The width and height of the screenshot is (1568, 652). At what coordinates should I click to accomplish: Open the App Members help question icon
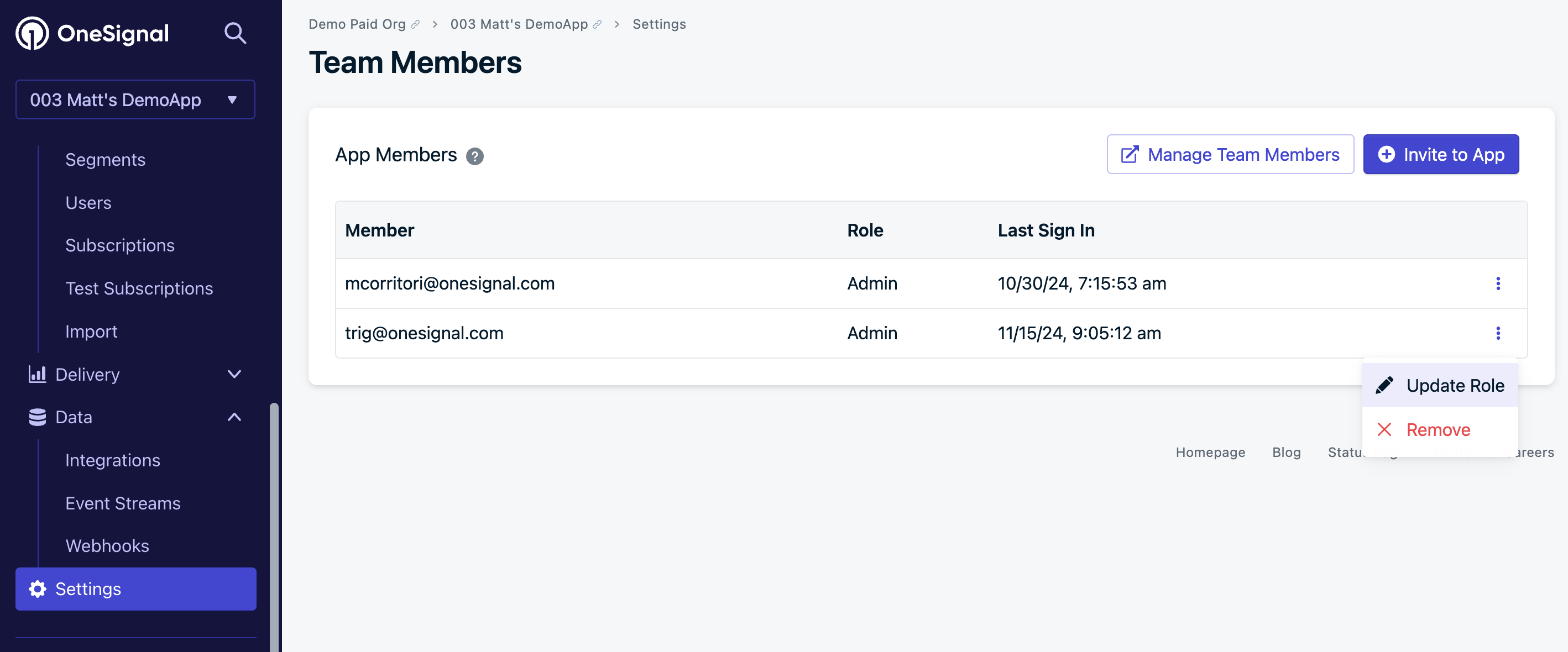coord(475,156)
